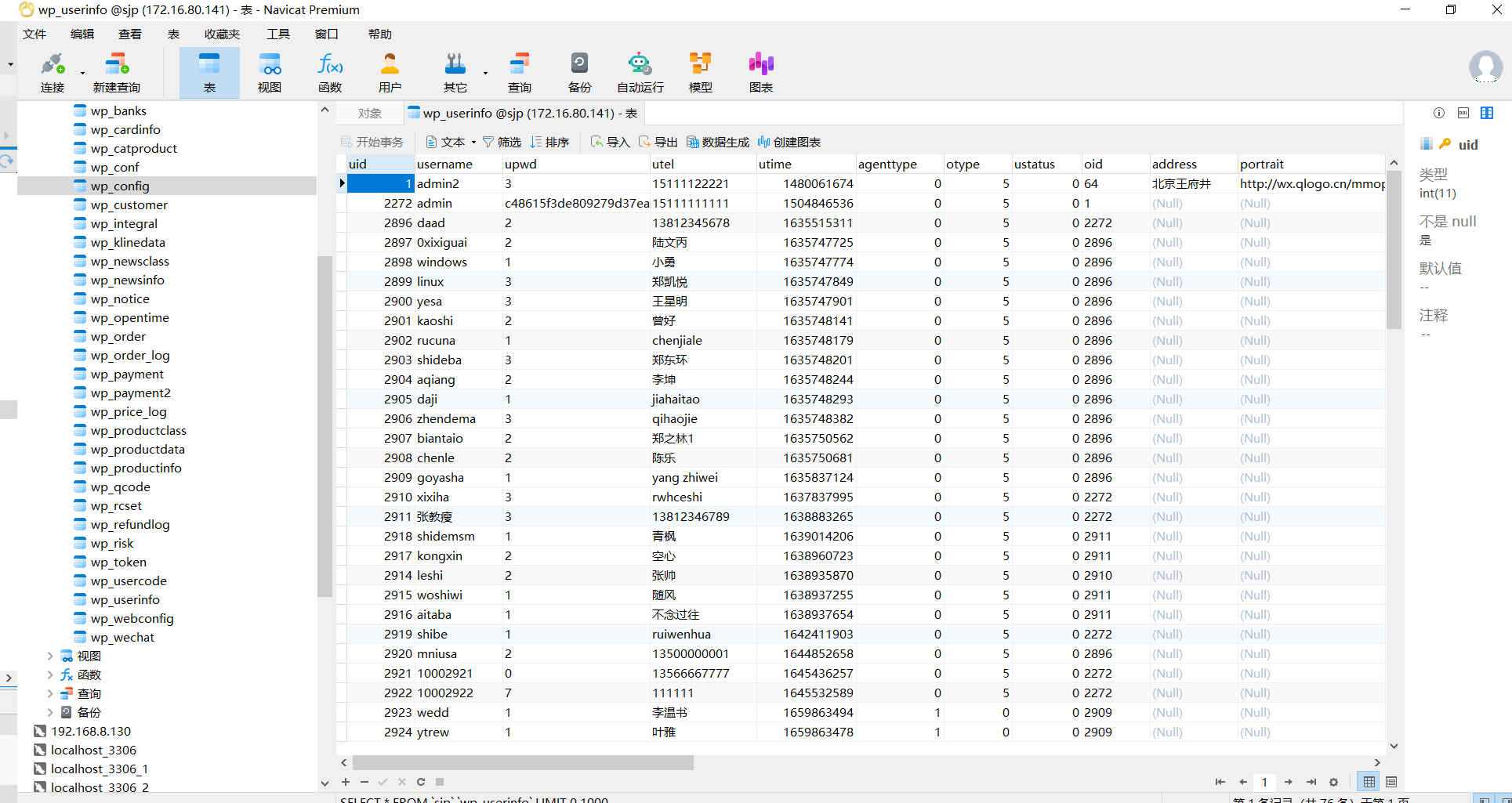
Task: Expand the 视图 tree node
Action: click(x=50, y=656)
